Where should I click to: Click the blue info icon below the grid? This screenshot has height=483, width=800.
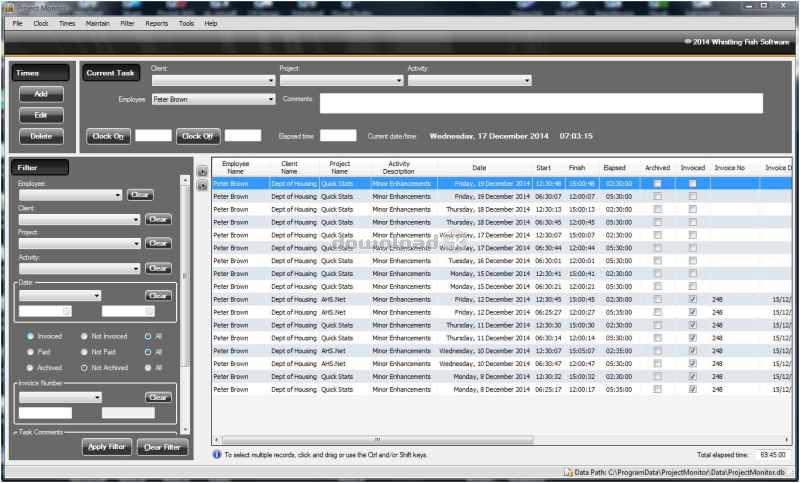coord(217,454)
